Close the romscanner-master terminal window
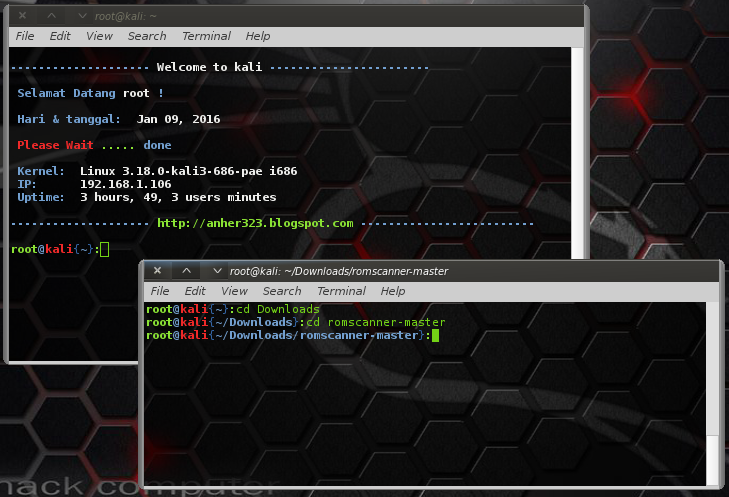729x497 pixels. (158, 271)
